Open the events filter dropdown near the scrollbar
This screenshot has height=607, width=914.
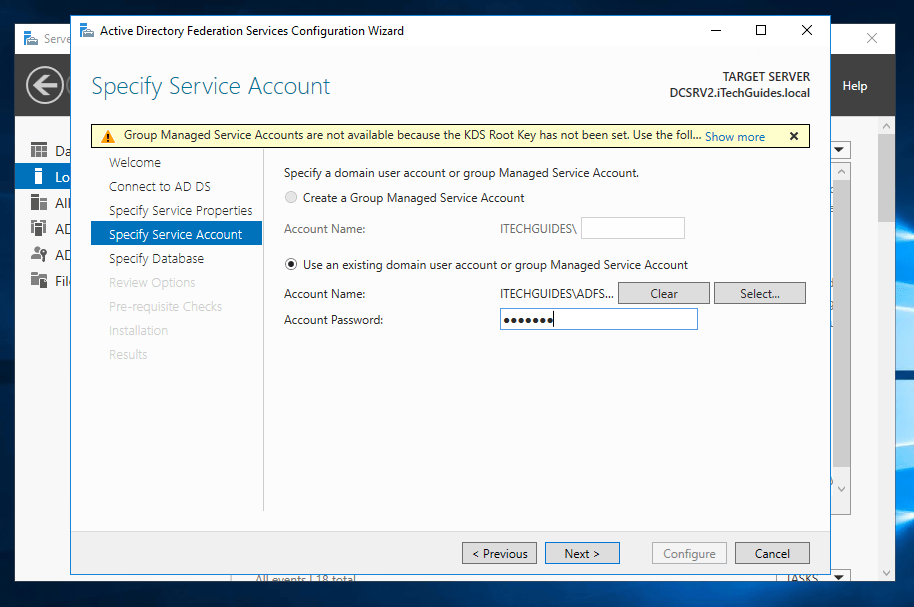pos(838,149)
